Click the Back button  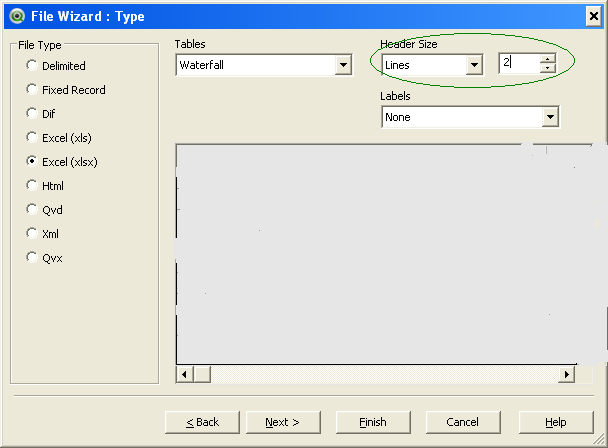click(202, 422)
